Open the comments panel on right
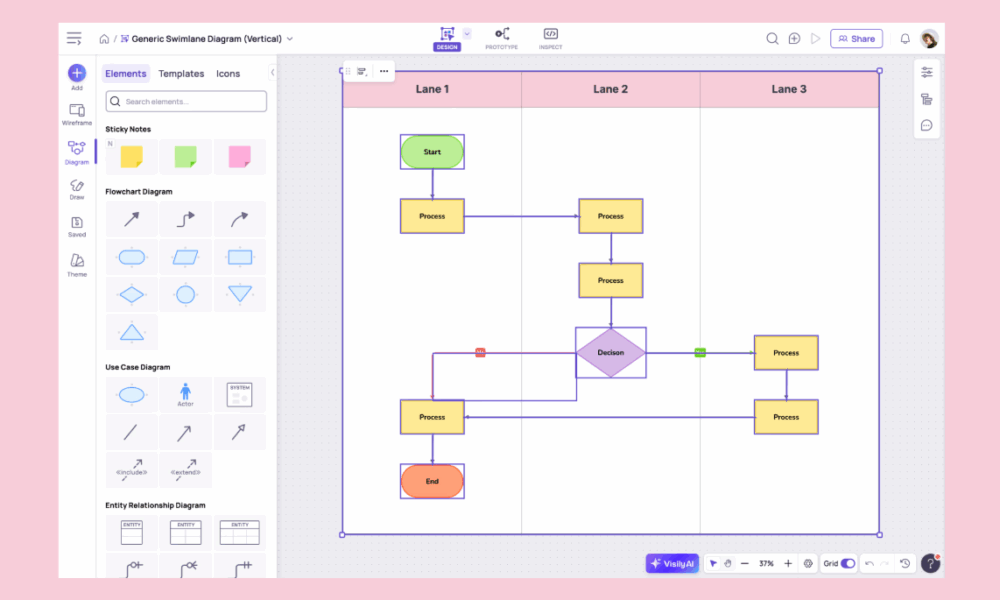The image size is (1000, 600). click(927, 126)
